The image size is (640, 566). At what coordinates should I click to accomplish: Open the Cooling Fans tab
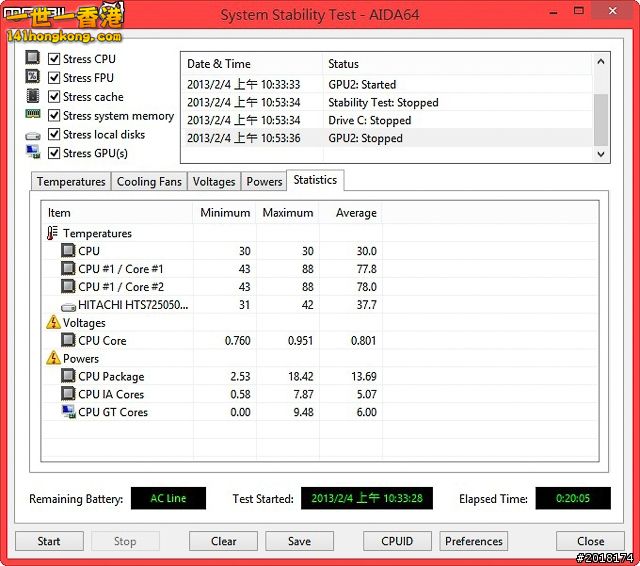click(149, 182)
